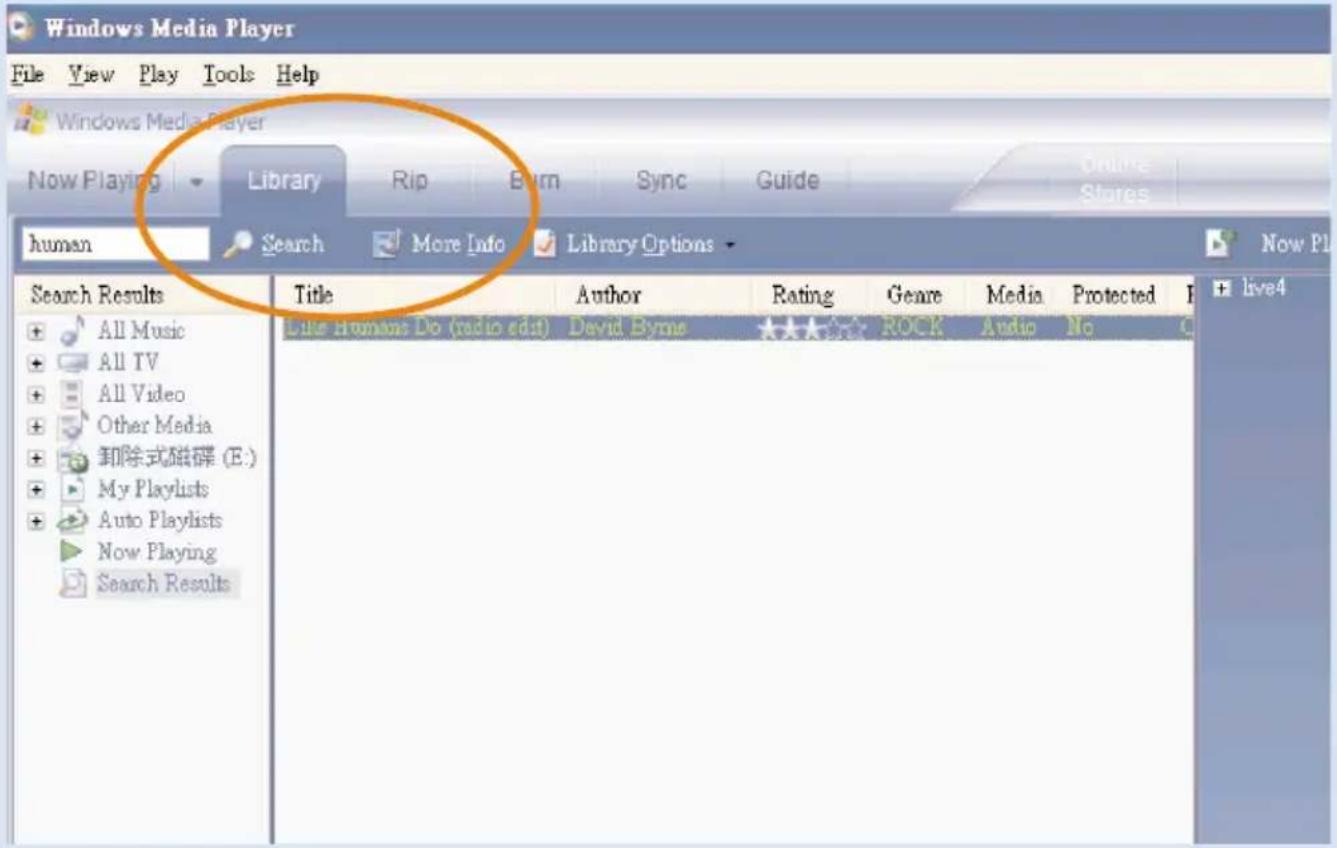Select the All Video tree label
Screen dimensions: 1337x848
[141, 394]
